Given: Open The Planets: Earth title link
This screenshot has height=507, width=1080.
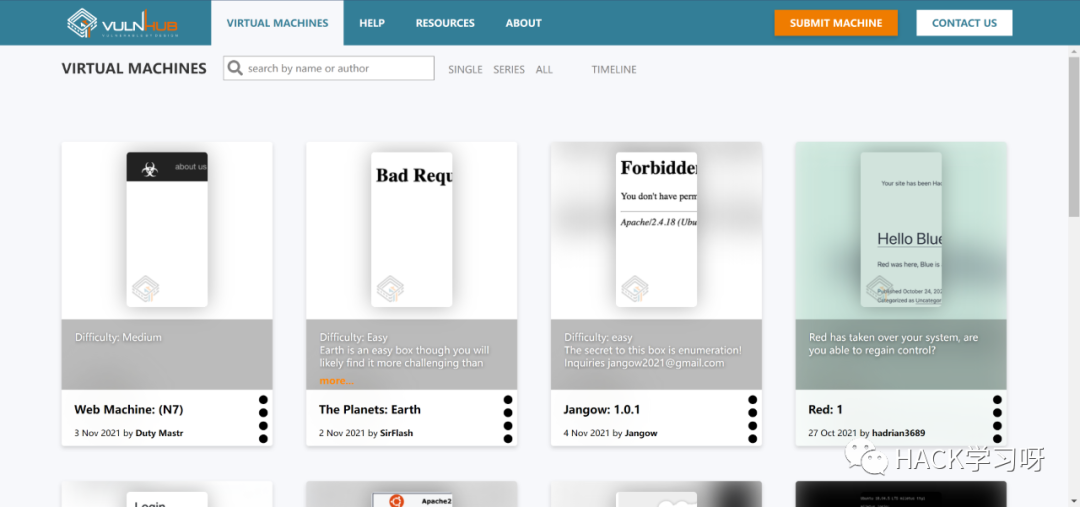Looking at the screenshot, I should 370,410.
